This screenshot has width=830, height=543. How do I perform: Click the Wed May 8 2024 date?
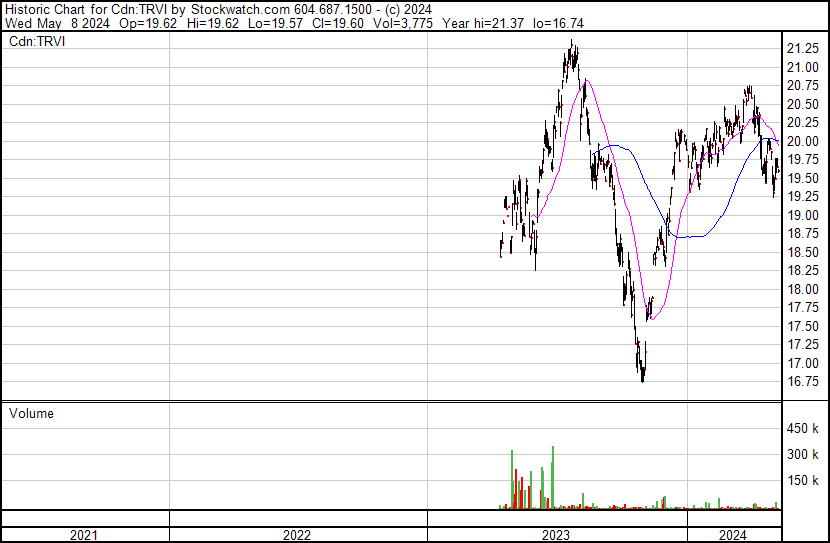coord(57,24)
